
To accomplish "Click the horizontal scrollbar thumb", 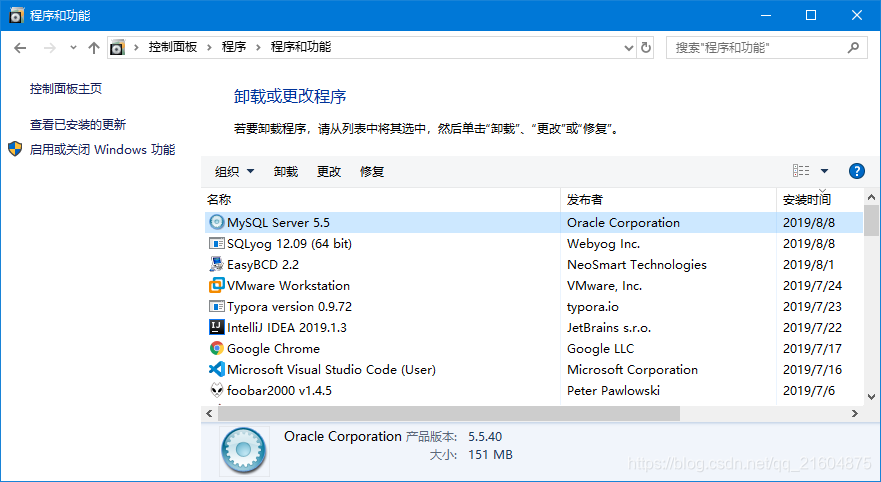I will tap(449, 414).
